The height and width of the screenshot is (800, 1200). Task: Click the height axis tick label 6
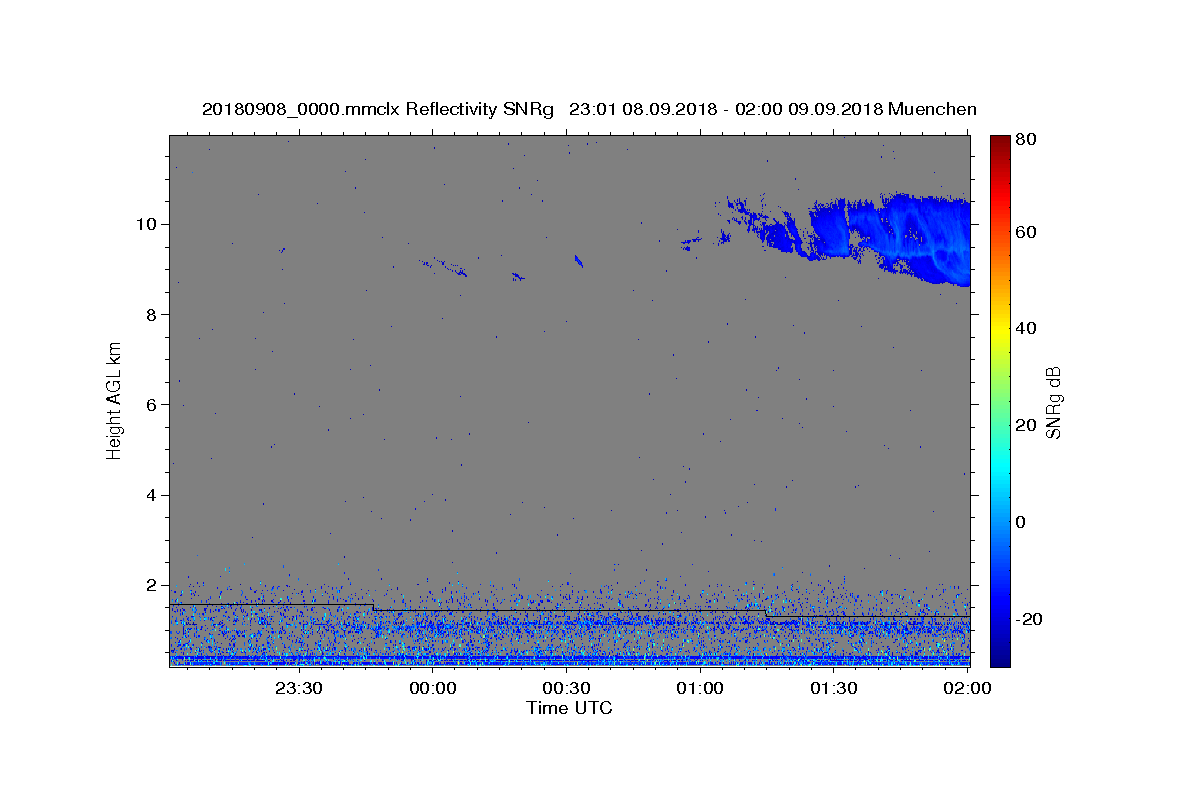(x=152, y=404)
